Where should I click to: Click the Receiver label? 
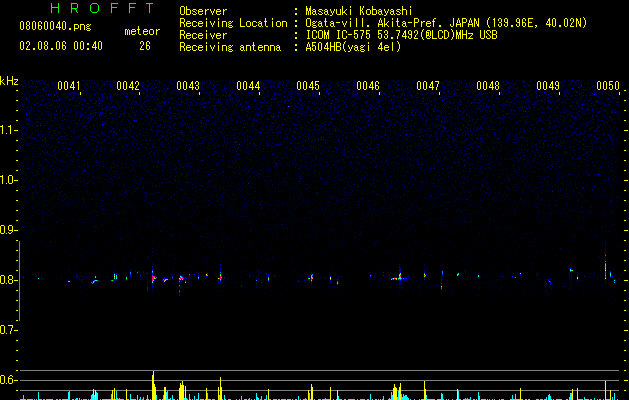[x=203, y=35]
